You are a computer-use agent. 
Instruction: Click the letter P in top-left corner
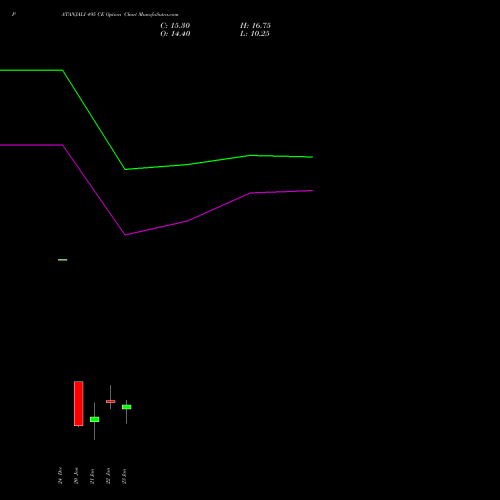(14, 14)
